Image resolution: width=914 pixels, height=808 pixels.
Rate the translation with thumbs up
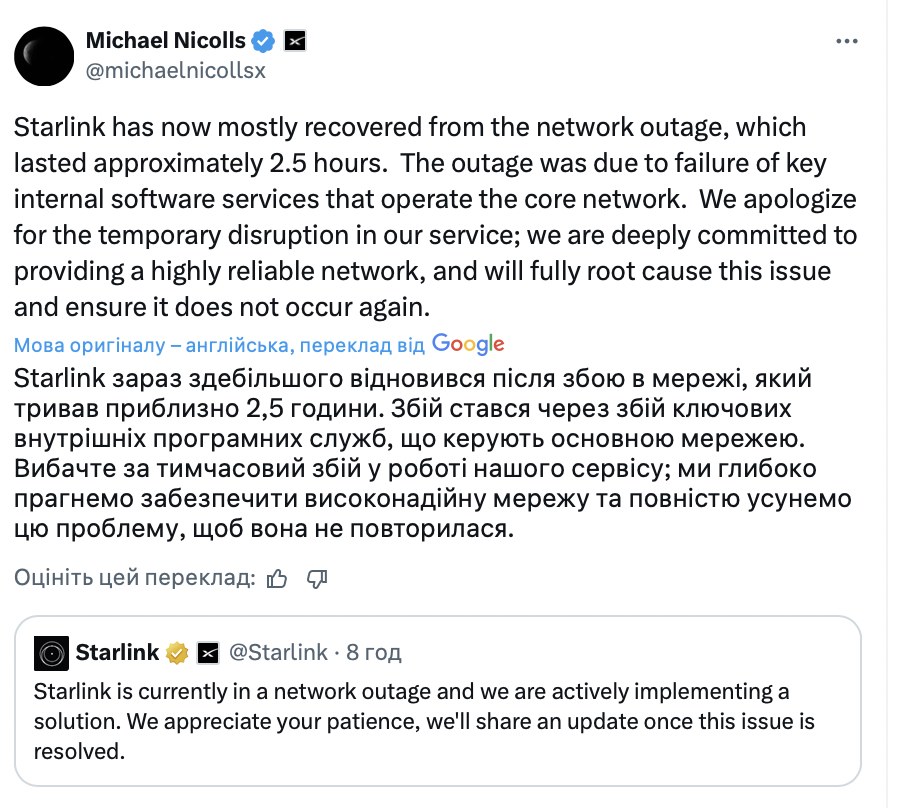click(x=277, y=578)
